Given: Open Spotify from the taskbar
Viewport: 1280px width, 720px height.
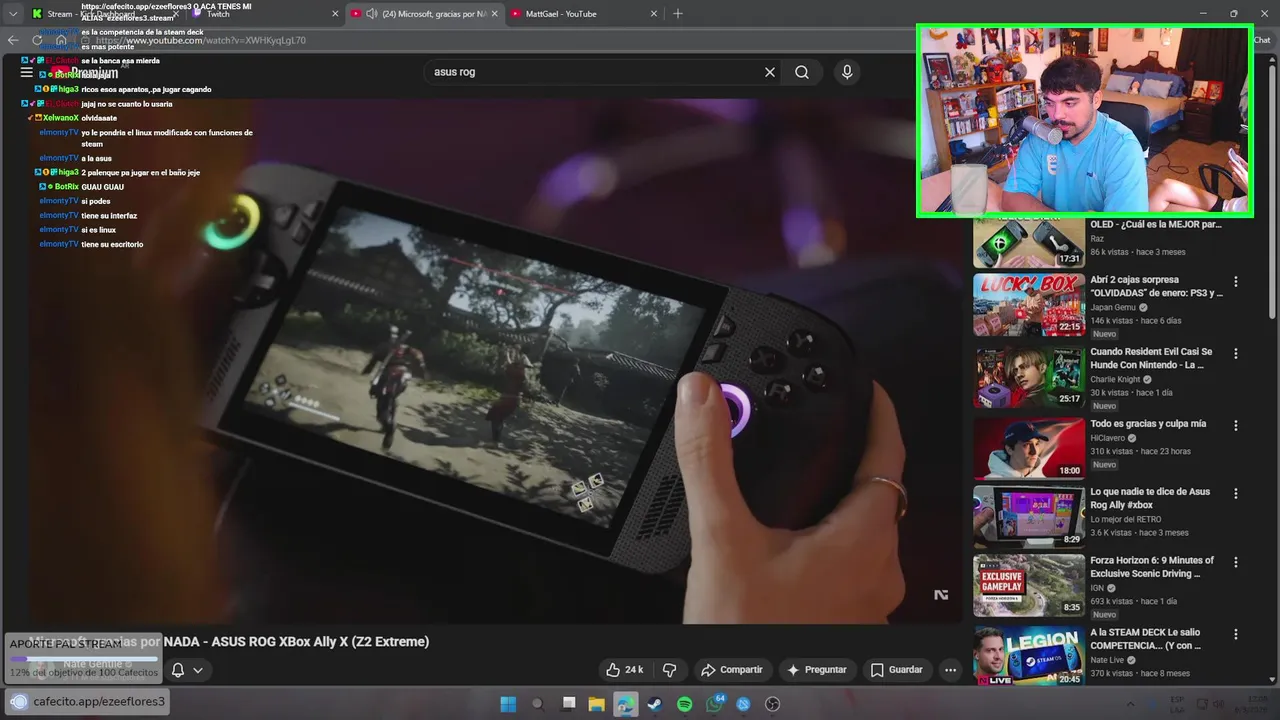Looking at the screenshot, I should coord(685,704).
